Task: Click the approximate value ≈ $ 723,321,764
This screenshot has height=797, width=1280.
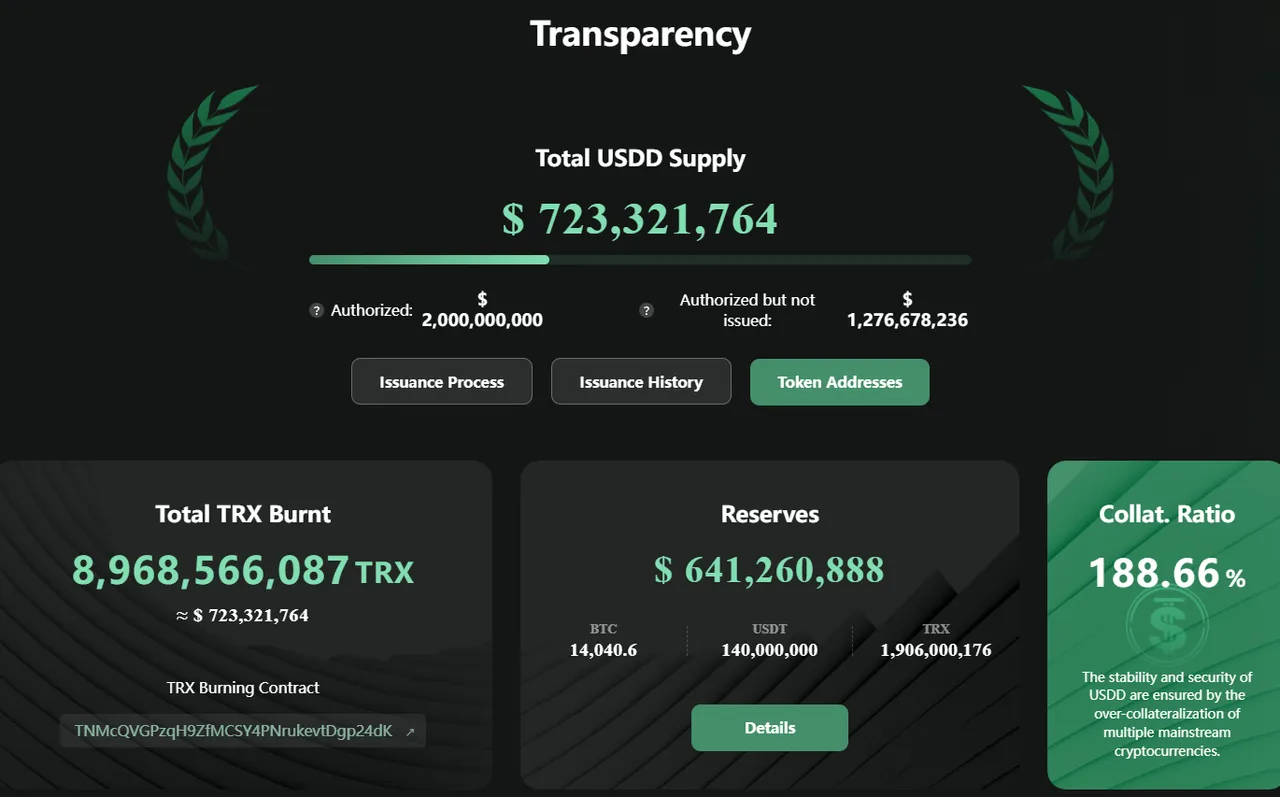Action: point(242,615)
